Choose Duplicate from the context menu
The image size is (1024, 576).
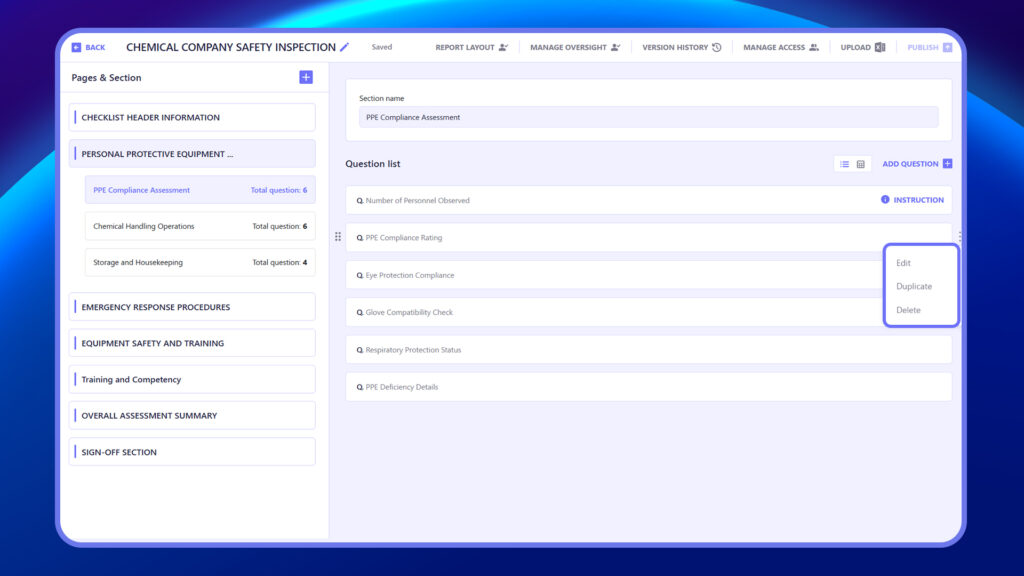pos(914,287)
